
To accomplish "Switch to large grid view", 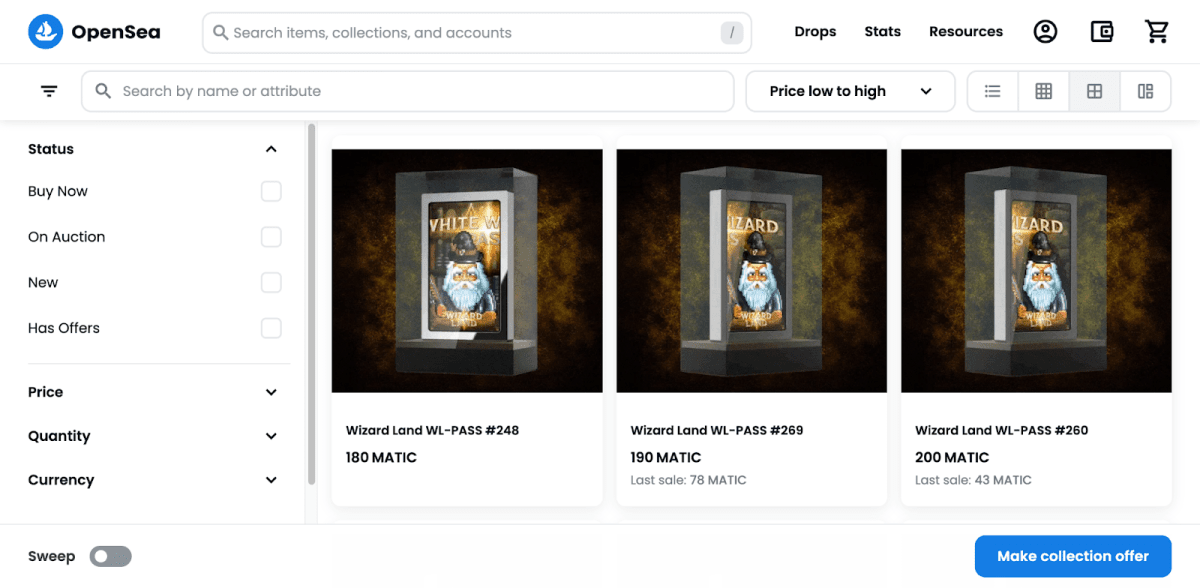I will click(x=1095, y=91).
